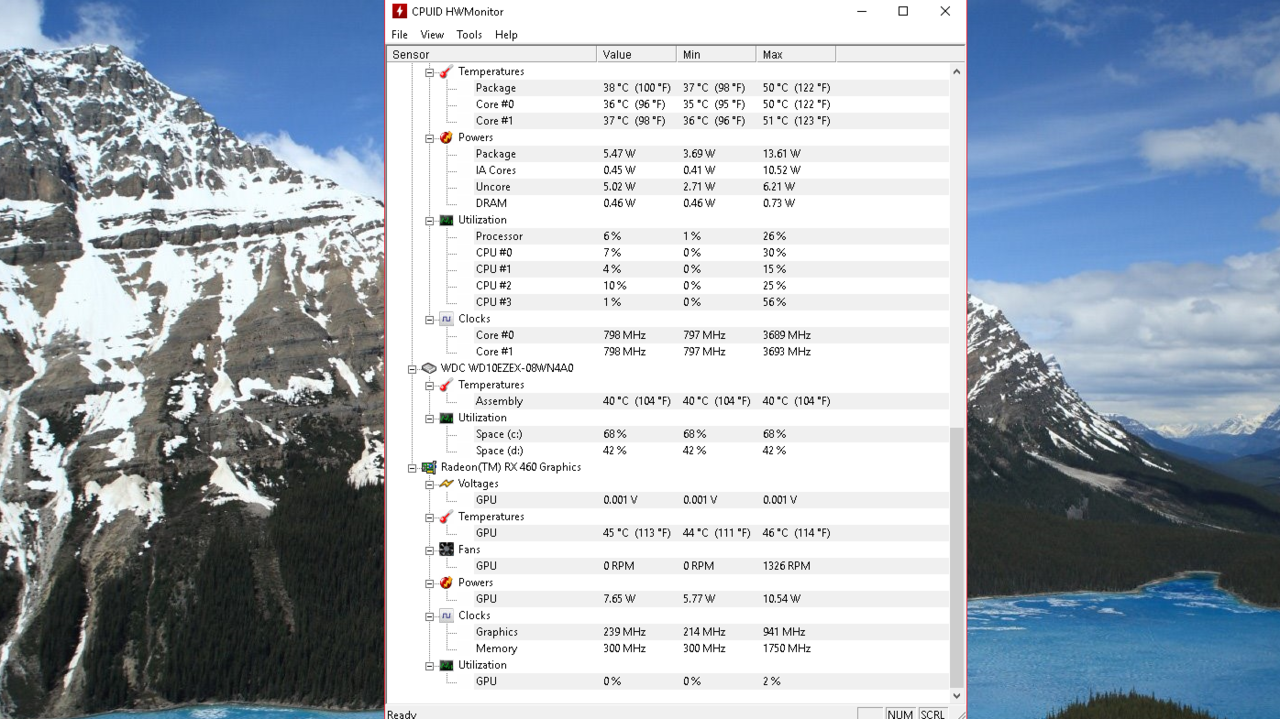Click the SCRL indicator in status bar
Screen dimensions: 1280x719
933,714
